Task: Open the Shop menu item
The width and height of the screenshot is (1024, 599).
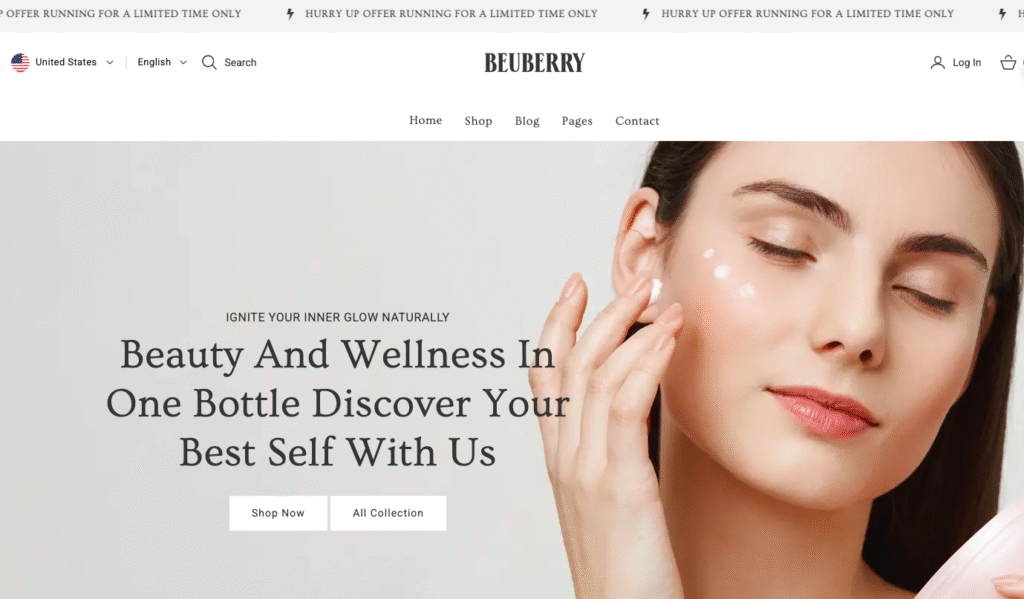Action: (478, 121)
